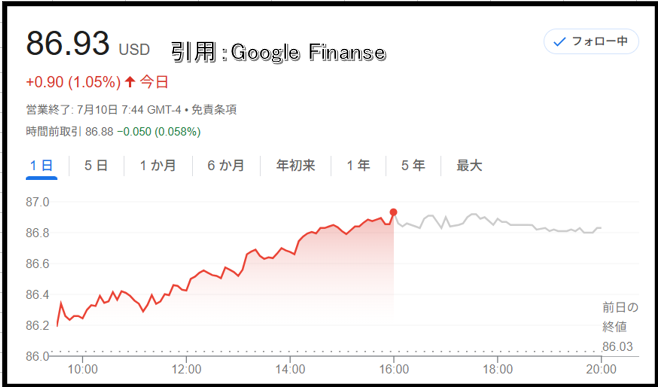The width and height of the screenshot is (658, 387).
Task: Click the +0.90 (1.05%) change text
Action: point(73,82)
